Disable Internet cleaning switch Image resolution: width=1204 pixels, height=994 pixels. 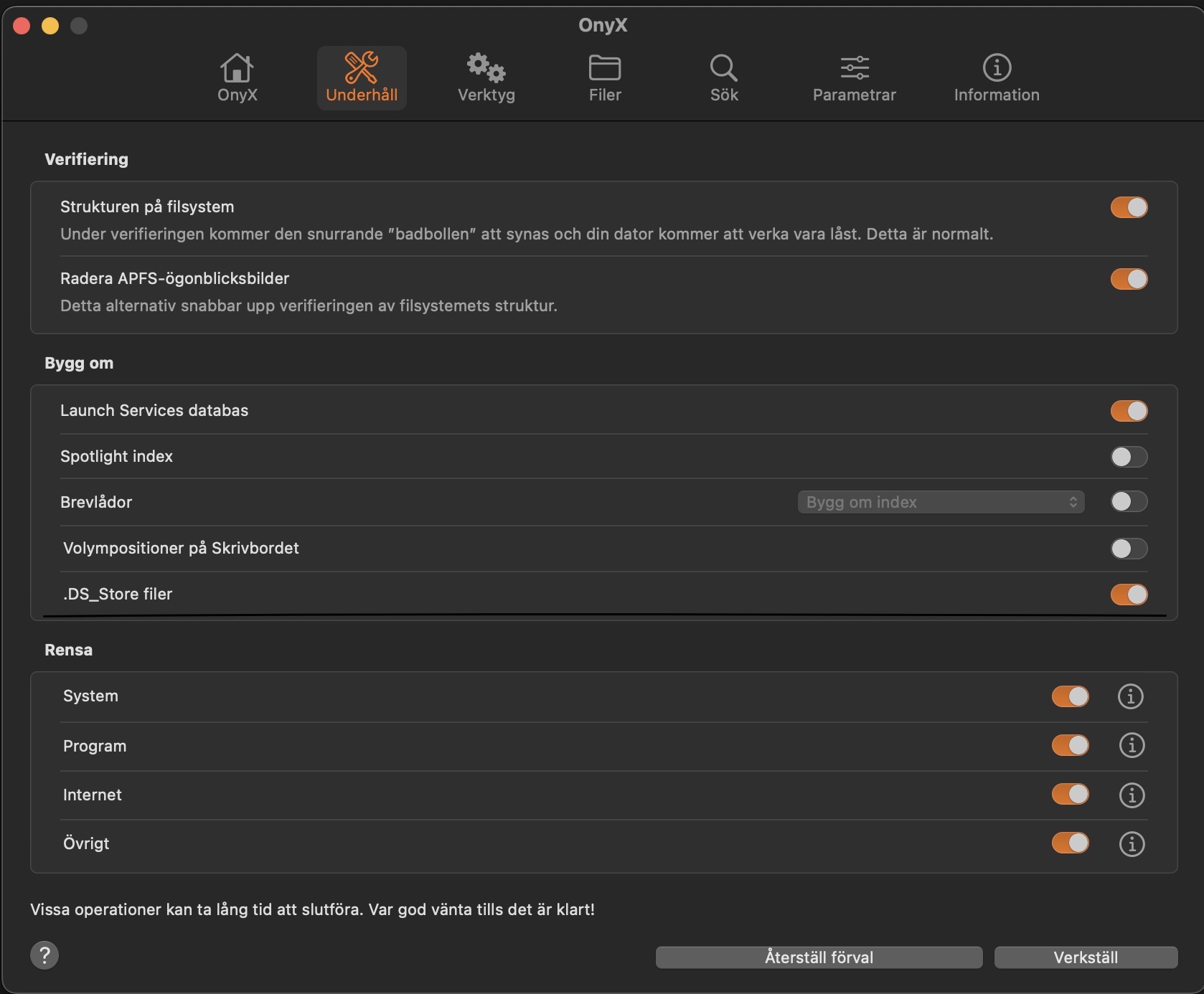1070,794
